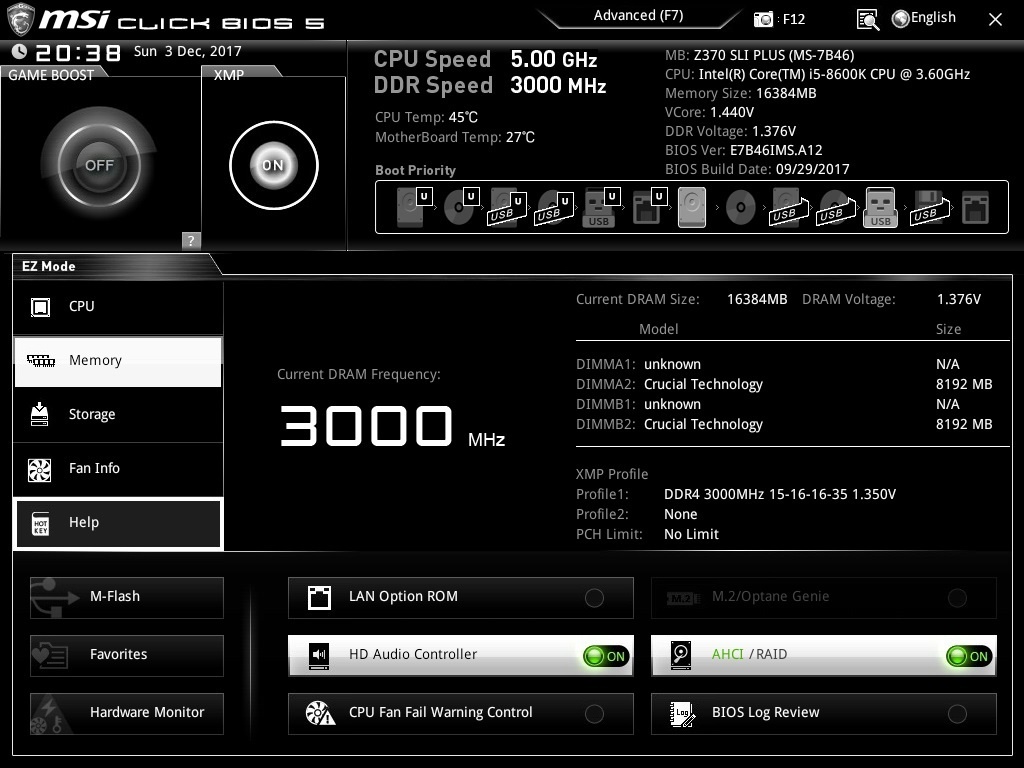Open the Hardware Monitor
Screen dimensions: 1024x768
[x=127, y=713]
